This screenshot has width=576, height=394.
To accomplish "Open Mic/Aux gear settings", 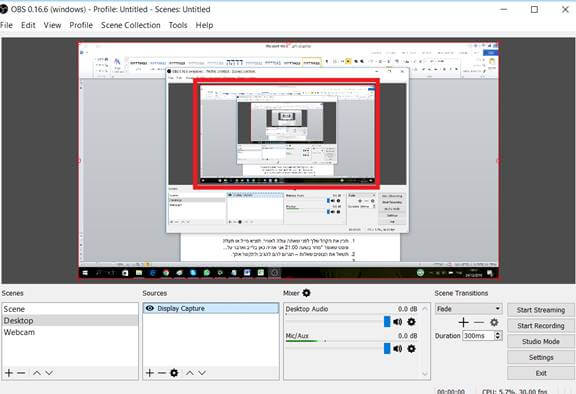I will coord(411,348).
